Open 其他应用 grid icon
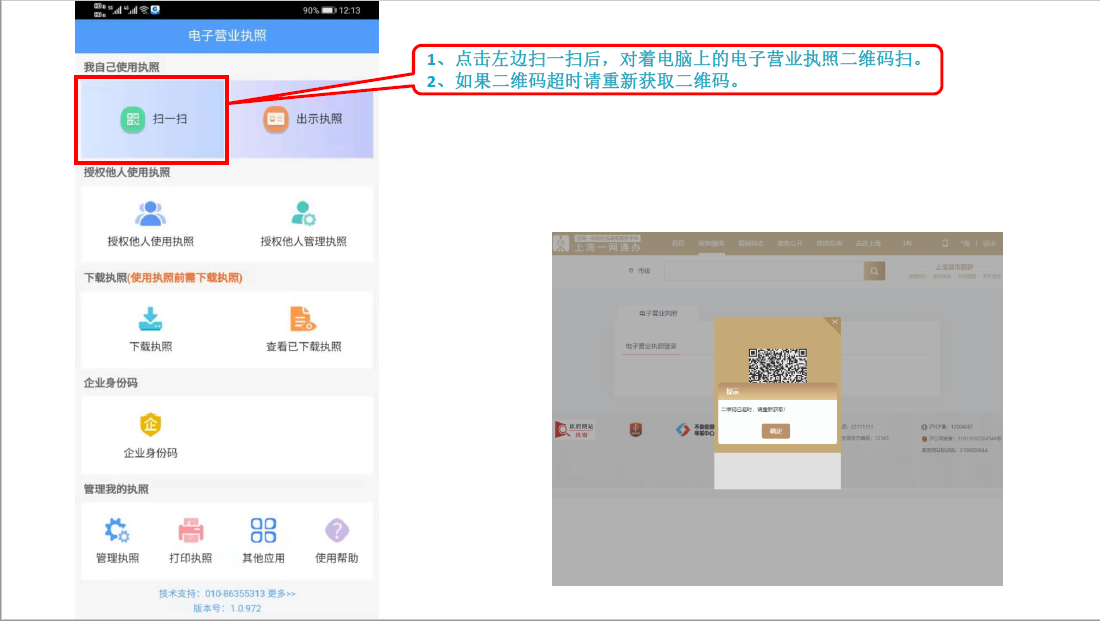This screenshot has height=621, width=1100. pyautogui.click(x=264, y=530)
